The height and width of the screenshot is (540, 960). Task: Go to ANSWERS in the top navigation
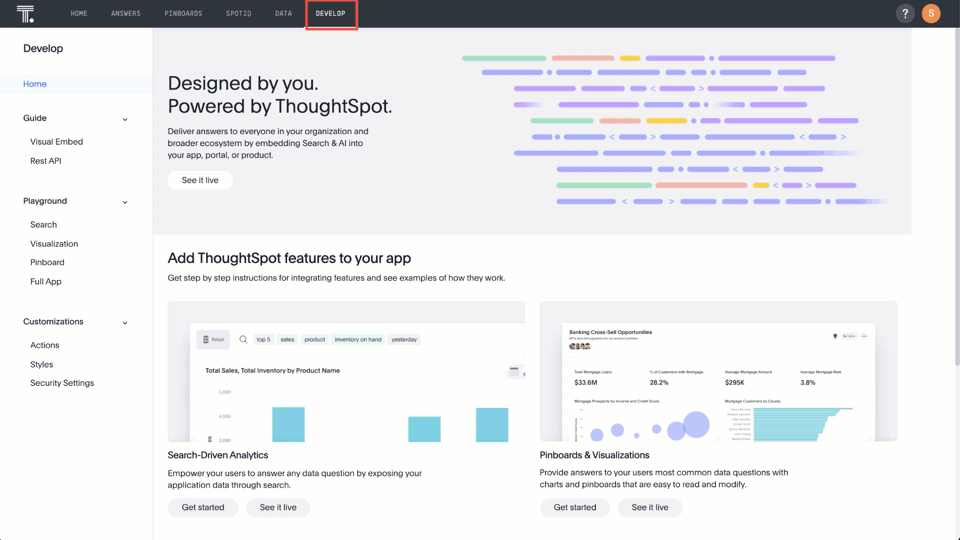tap(126, 13)
